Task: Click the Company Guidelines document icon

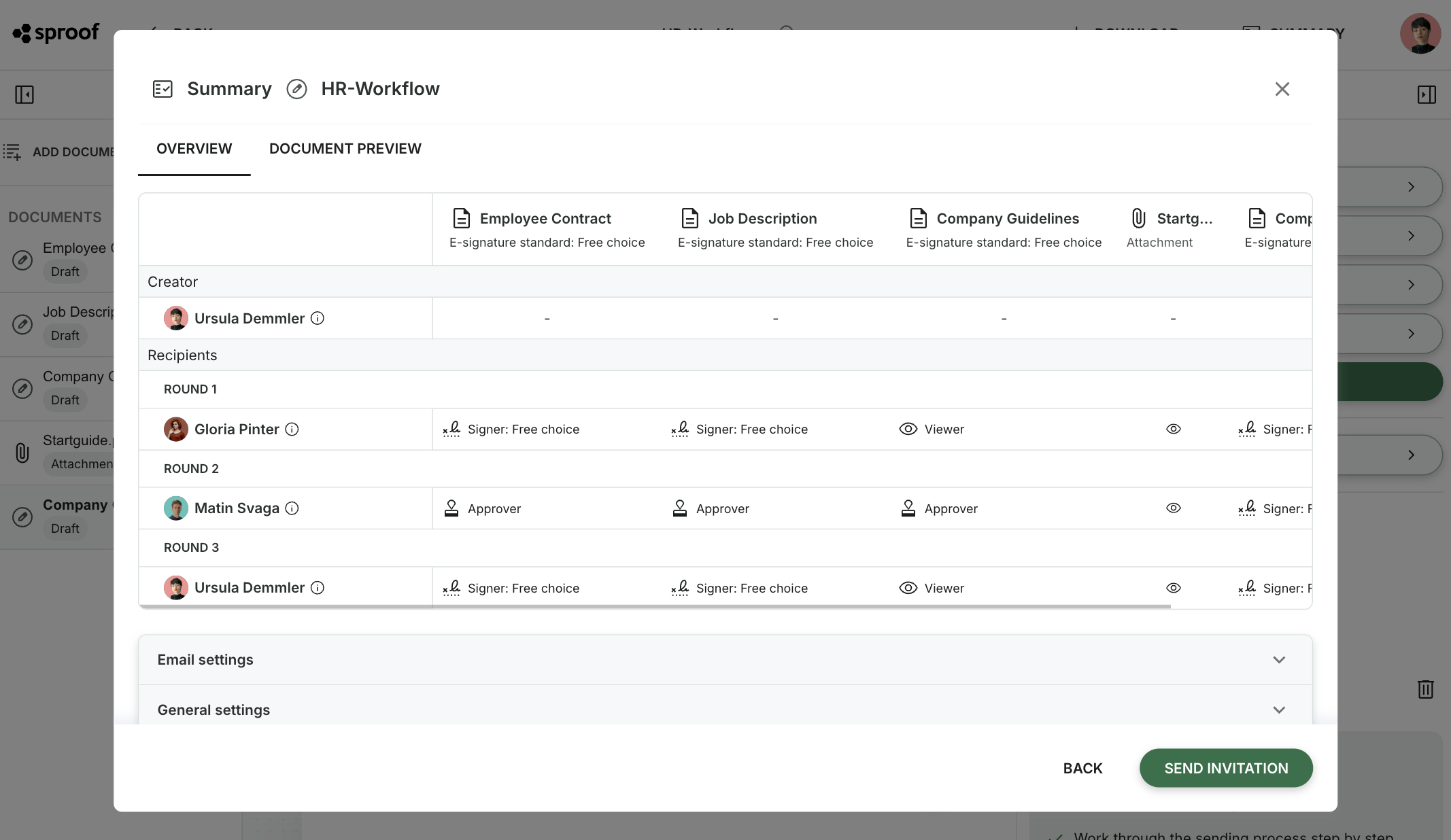Action: pos(919,218)
